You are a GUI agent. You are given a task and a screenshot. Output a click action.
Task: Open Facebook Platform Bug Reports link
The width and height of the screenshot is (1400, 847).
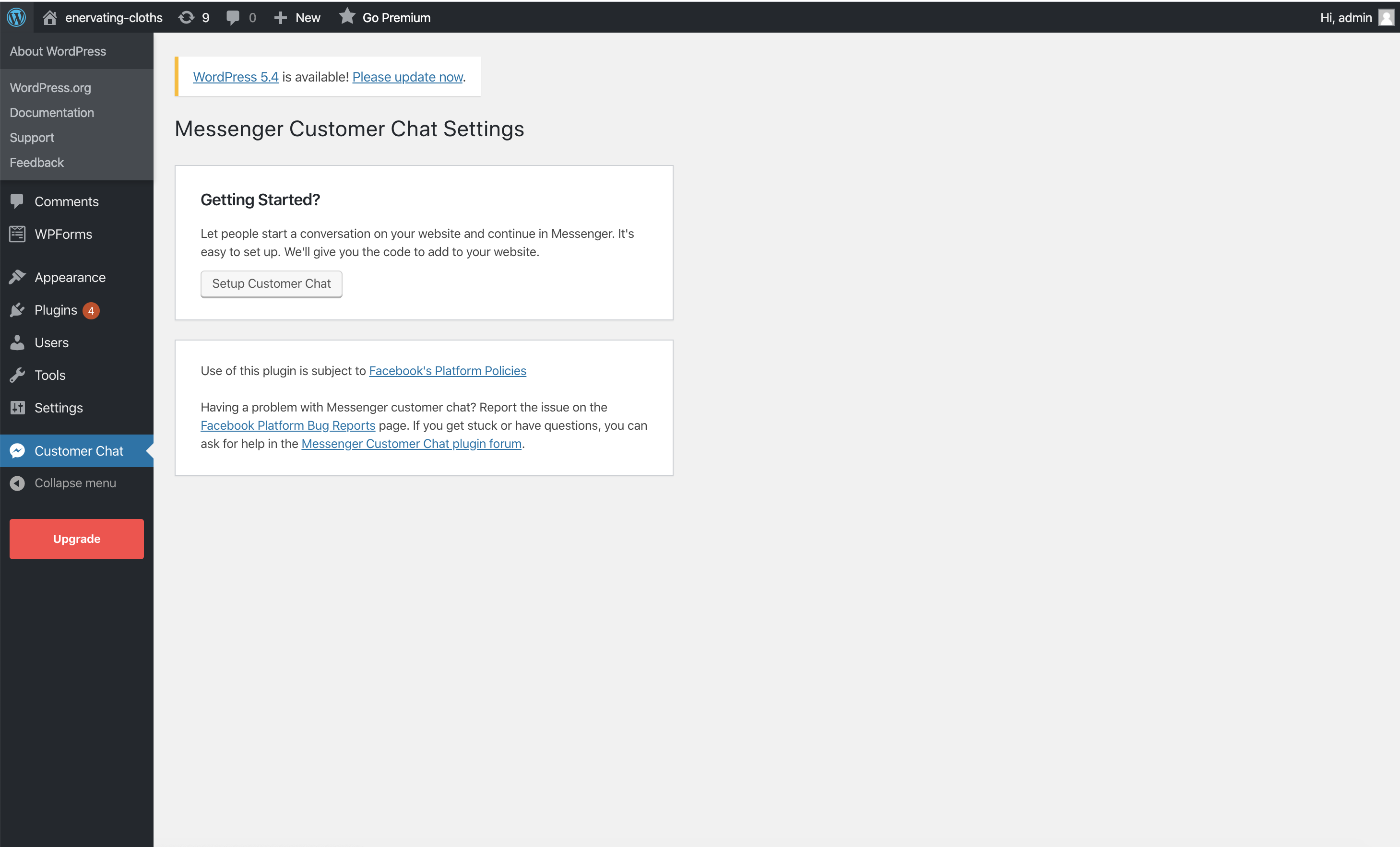287,425
